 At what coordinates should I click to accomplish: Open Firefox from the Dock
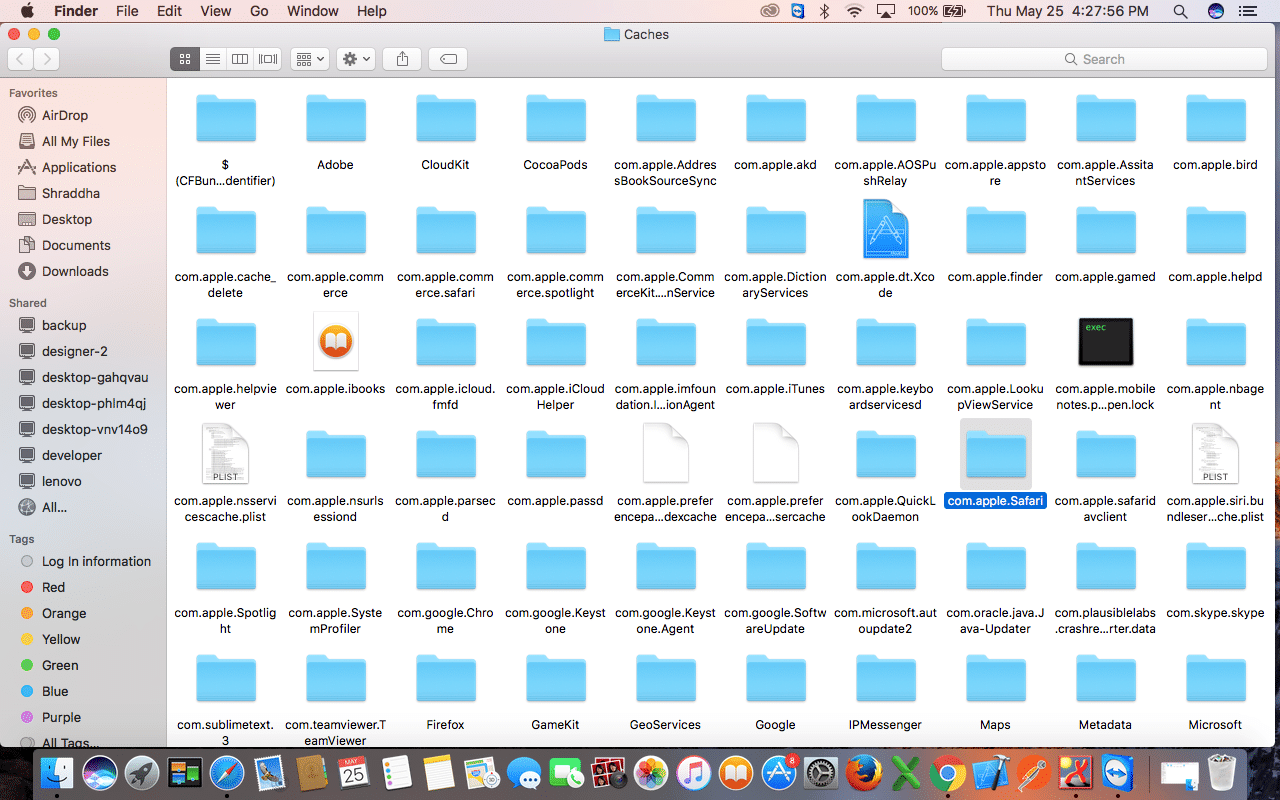[x=864, y=774]
